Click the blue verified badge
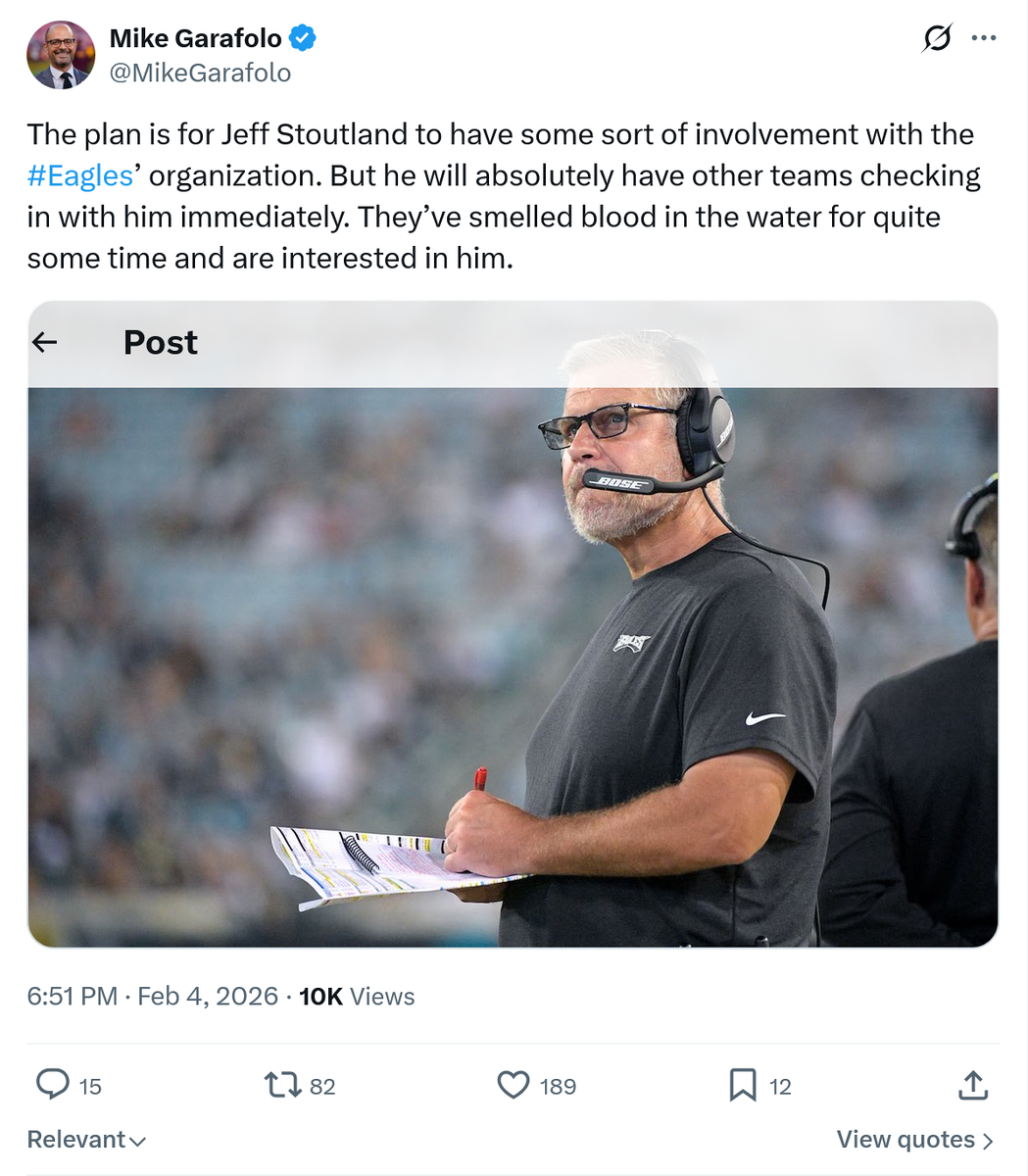This screenshot has height=1176, width=1028. click(302, 38)
